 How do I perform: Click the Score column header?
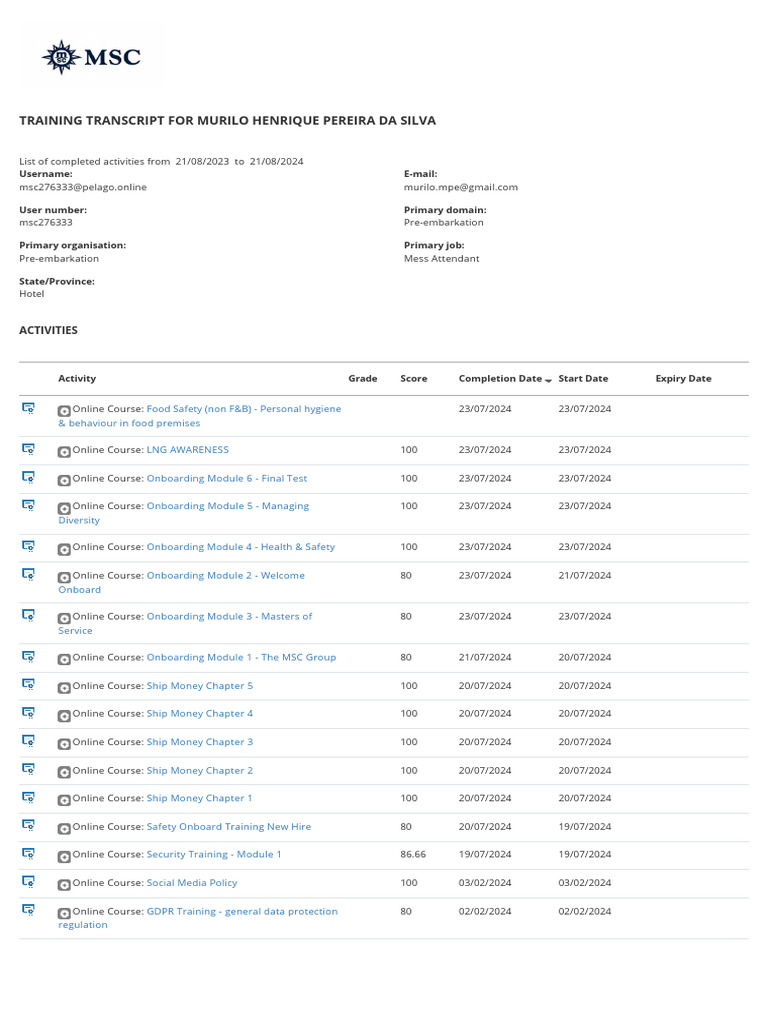(413, 378)
